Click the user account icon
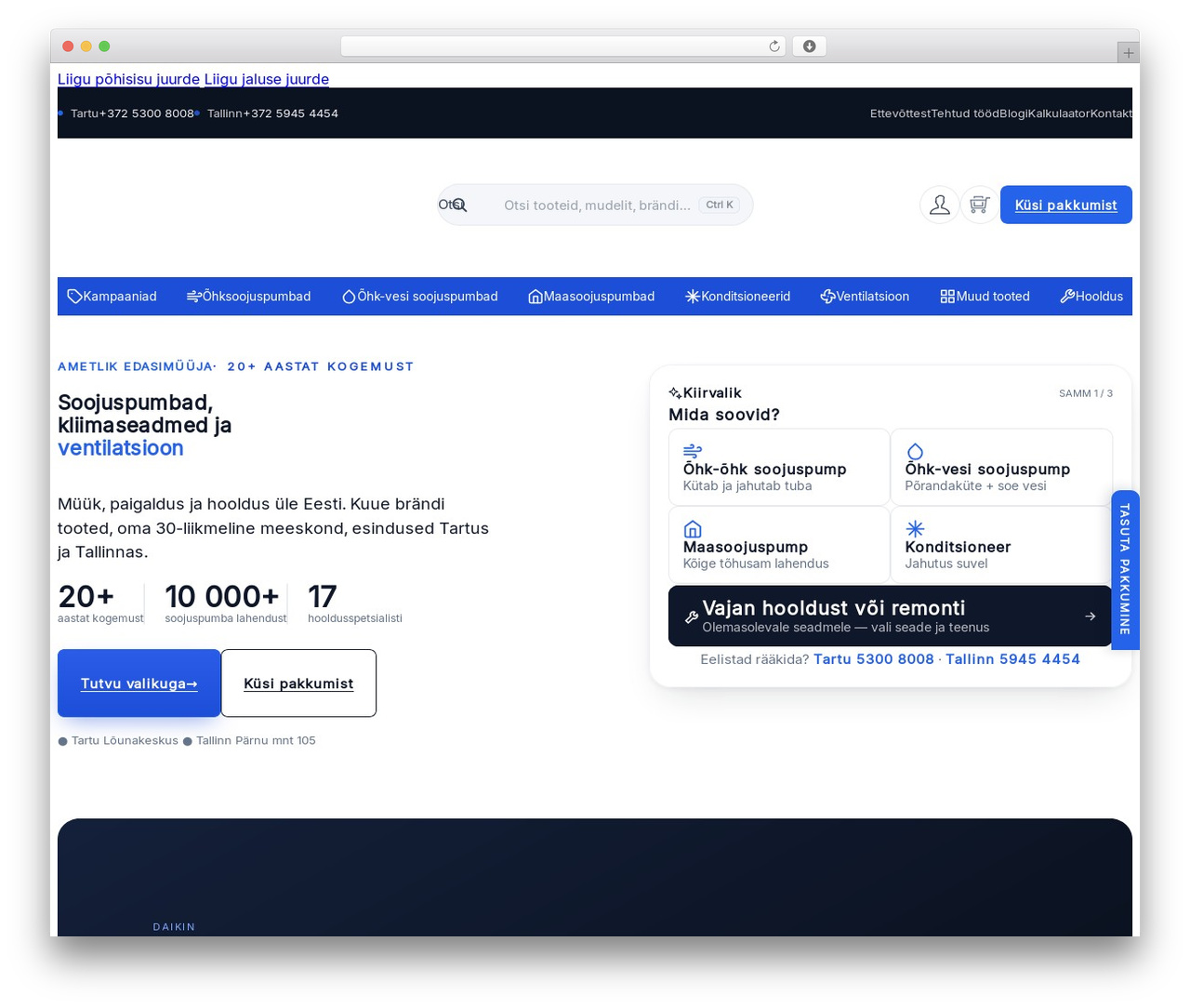Viewport: 1190px width, 1008px height. click(940, 205)
